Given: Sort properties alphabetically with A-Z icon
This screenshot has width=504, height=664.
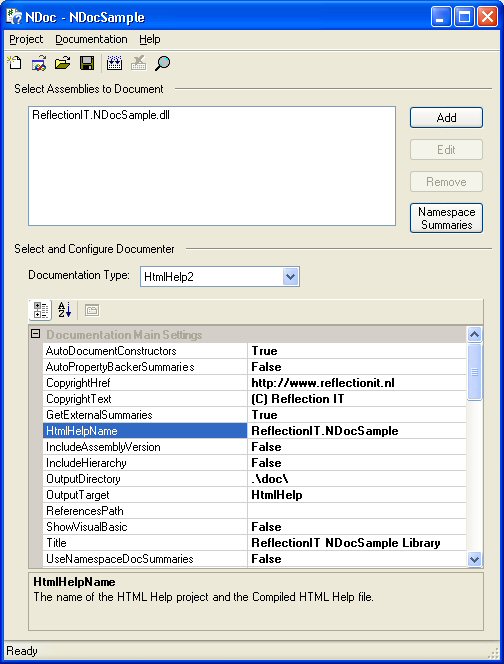Looking at the screenshot, I should click(x=64, y=310).
